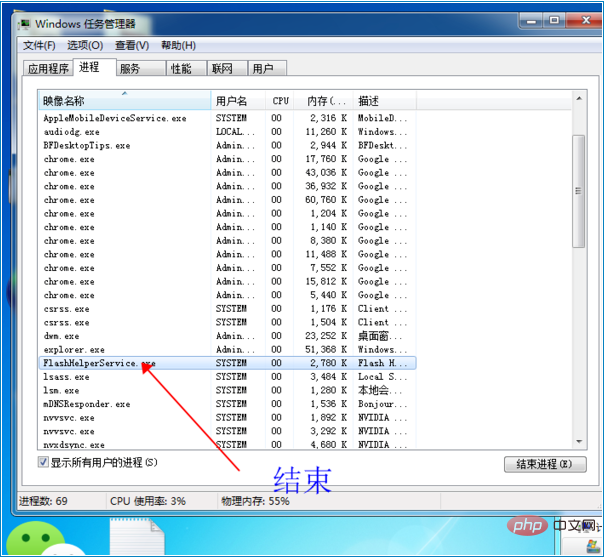Maximize the Task Manager window
606x558 pixels.
coord(554,20)
